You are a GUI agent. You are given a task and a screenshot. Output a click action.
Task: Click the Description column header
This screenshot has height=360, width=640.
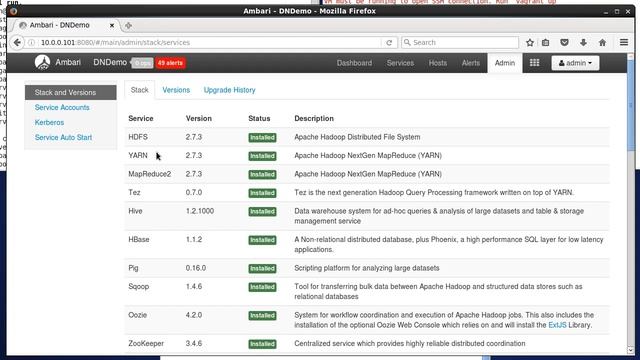click(x=314, y=118)
